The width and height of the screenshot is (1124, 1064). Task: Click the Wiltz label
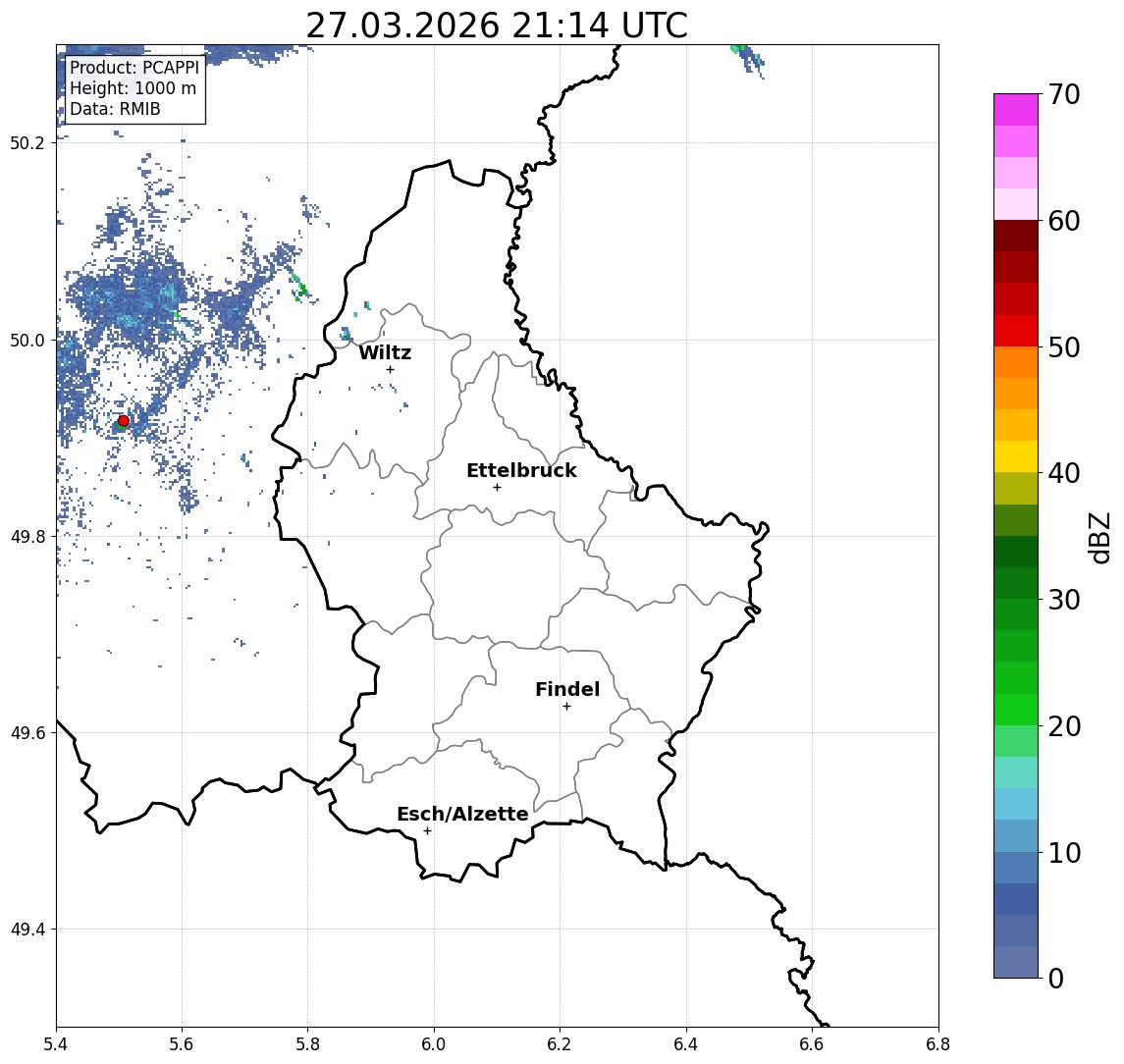[385, 352]
